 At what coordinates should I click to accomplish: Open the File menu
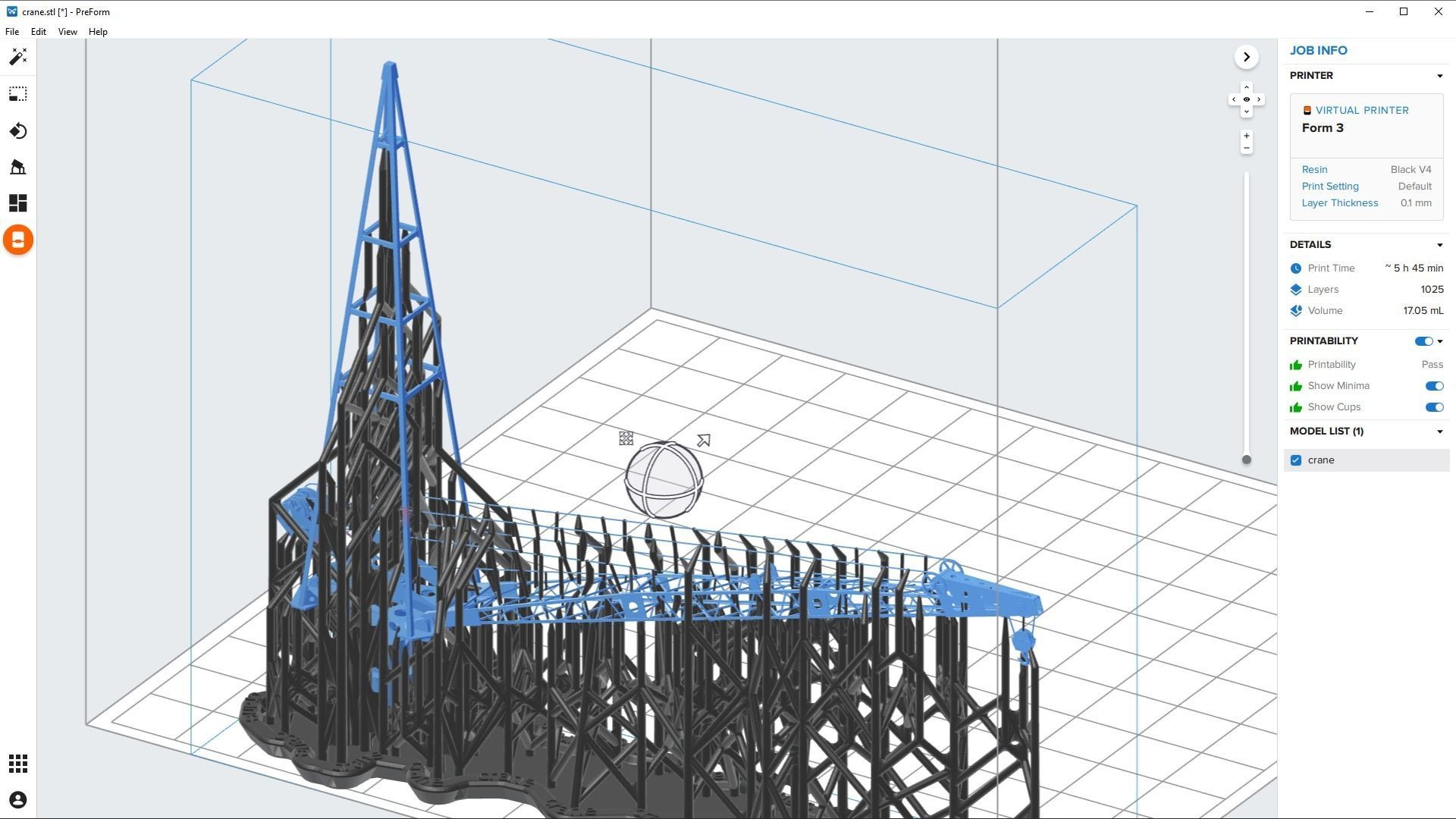pos(12,32)
